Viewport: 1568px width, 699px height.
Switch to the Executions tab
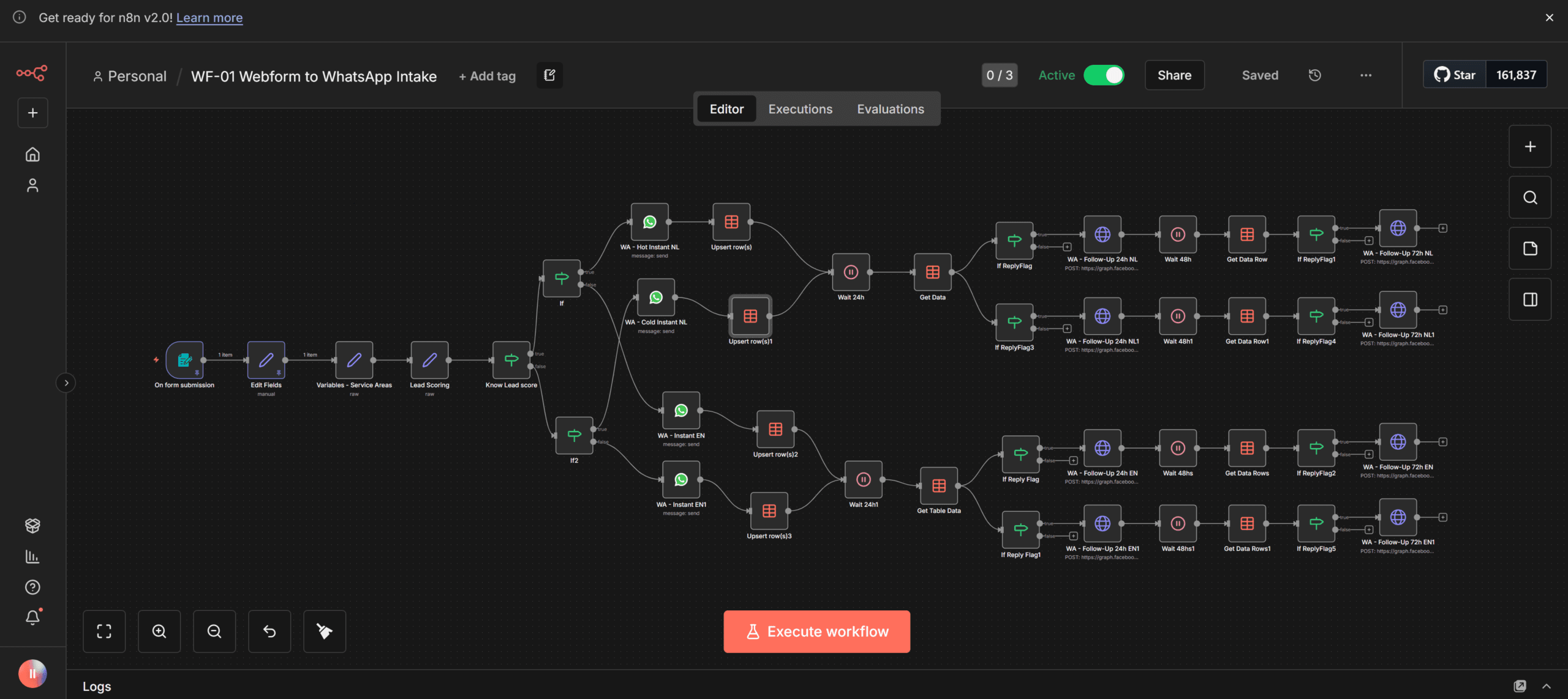tap(800, 108)
